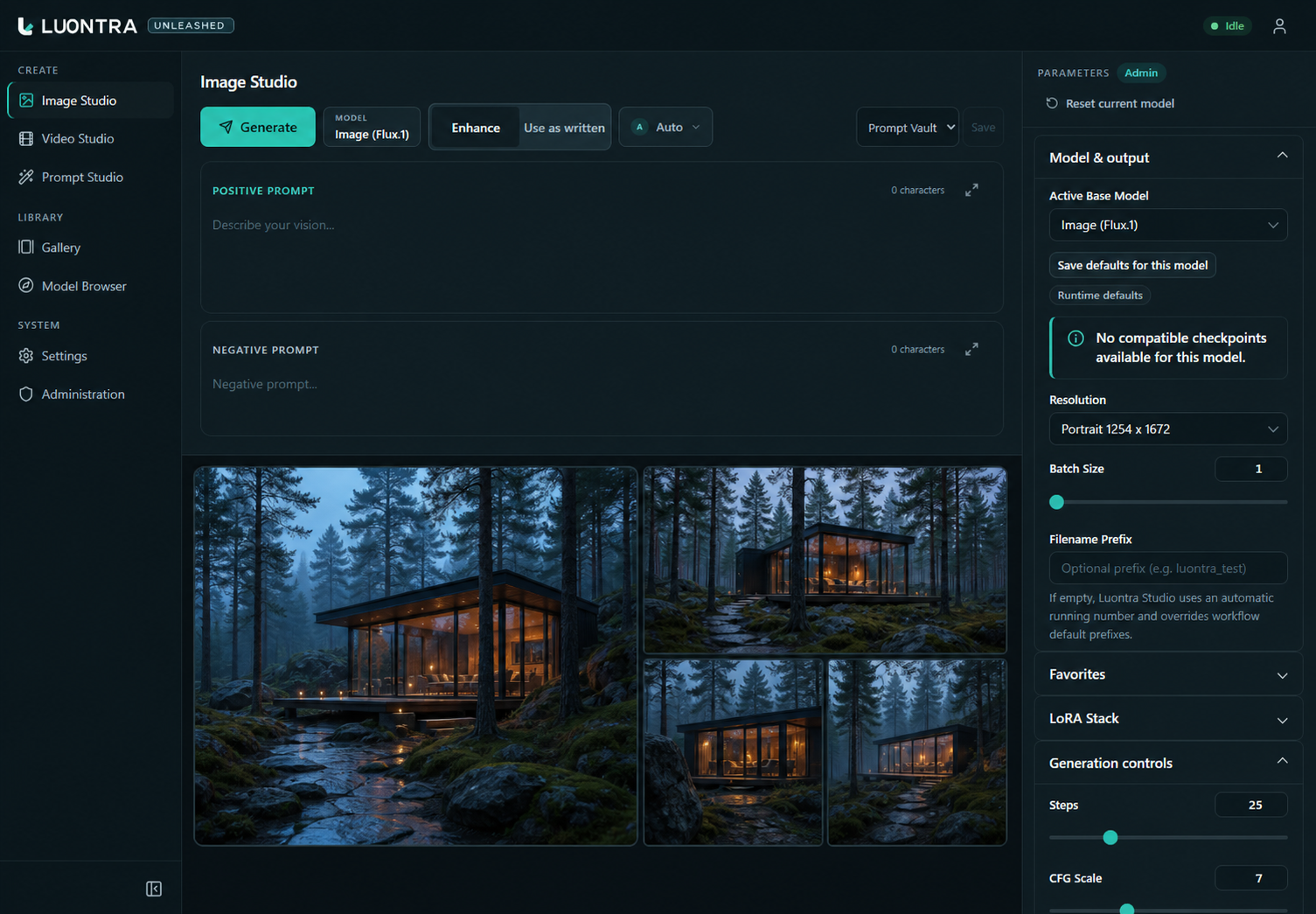Click the Filename Prefix input field
Screen dimensions: 1316x914
coord(1167,569)
